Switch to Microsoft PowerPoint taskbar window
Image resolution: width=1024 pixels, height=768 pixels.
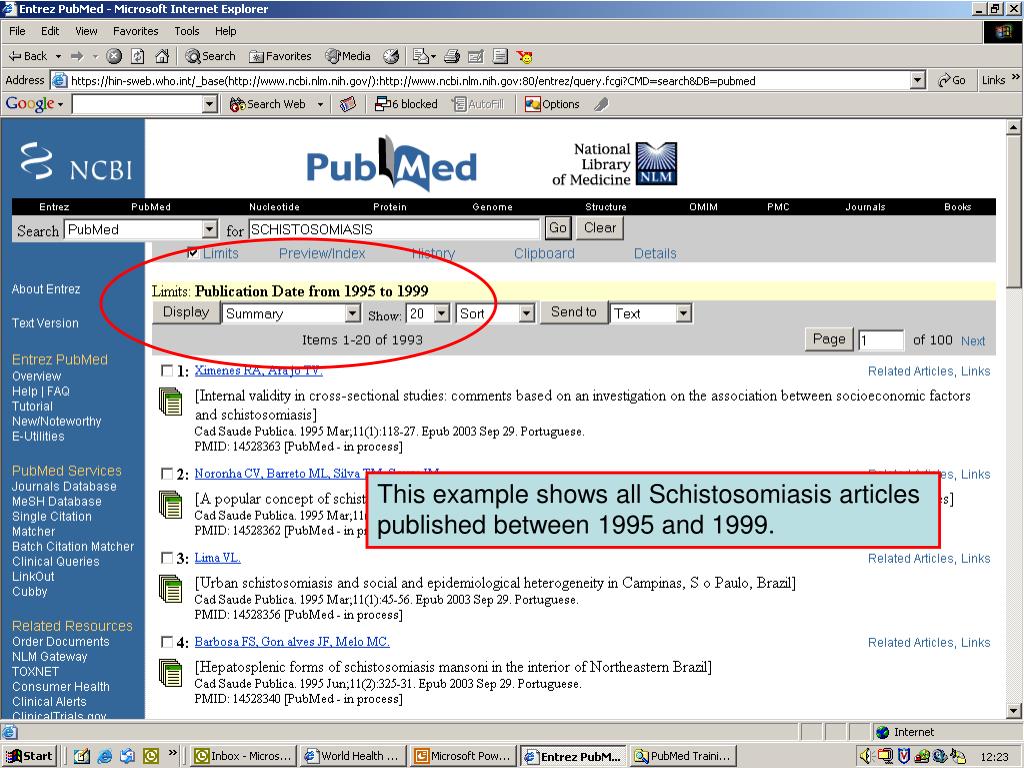(x=463, y=756)
